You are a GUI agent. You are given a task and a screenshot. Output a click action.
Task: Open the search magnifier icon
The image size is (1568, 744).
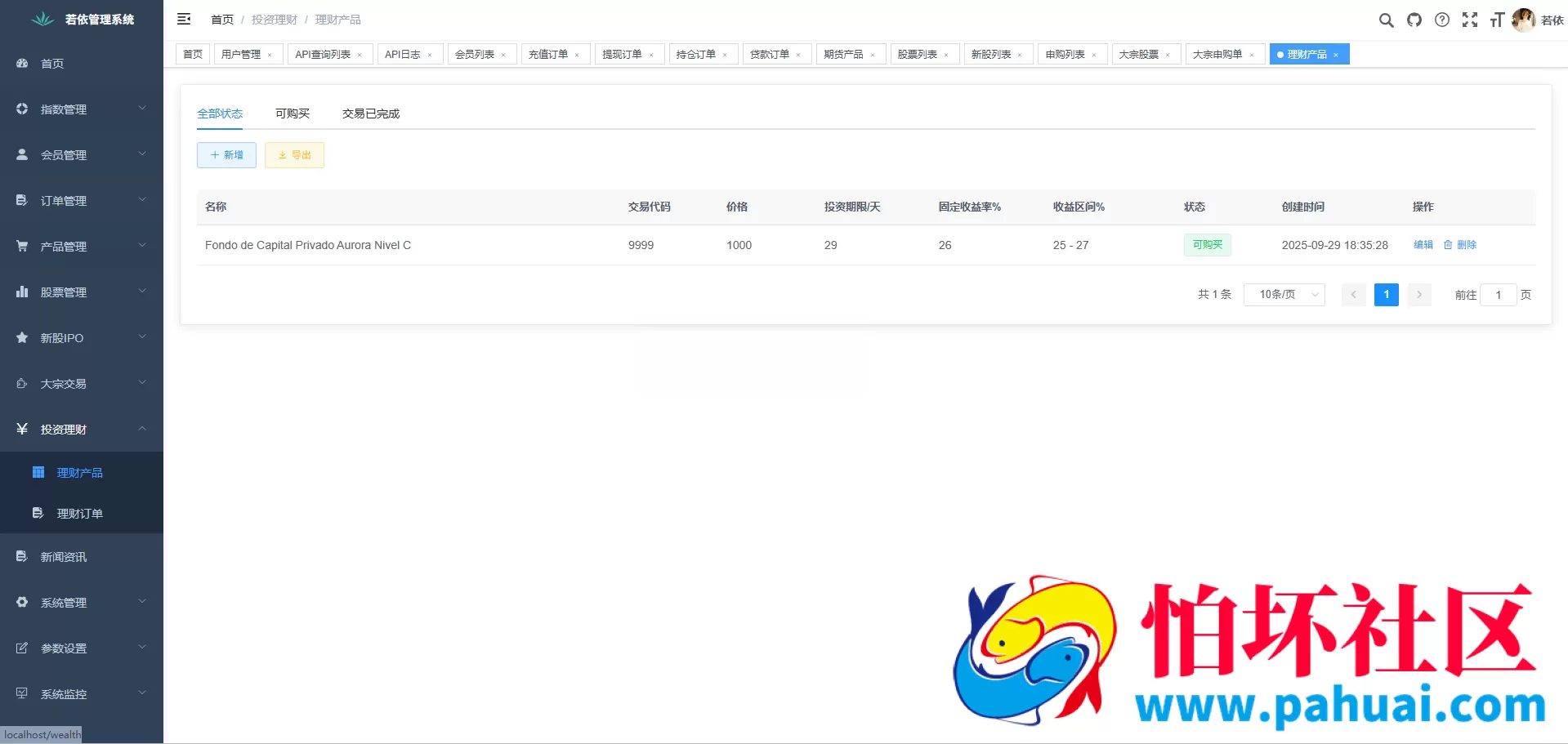1386,20
